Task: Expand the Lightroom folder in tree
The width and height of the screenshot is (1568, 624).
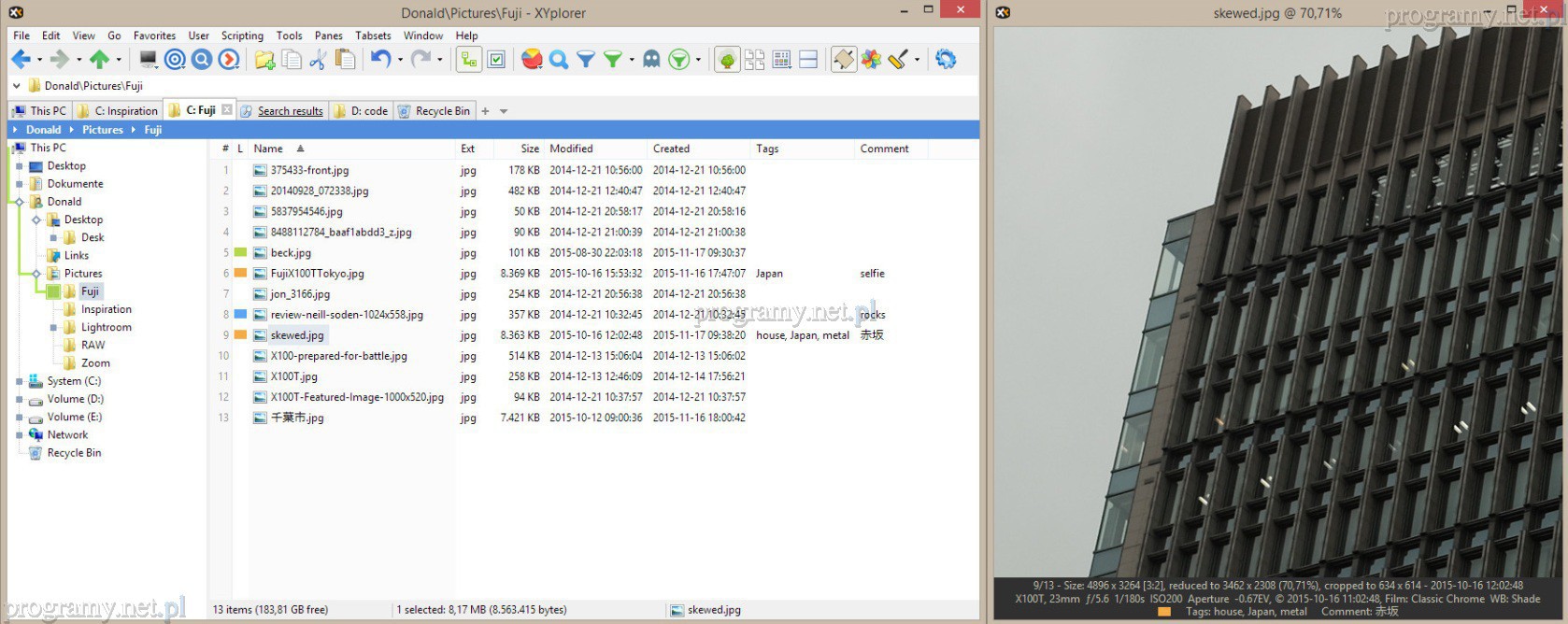Action: pyautogui.click(x=53, y=328)
